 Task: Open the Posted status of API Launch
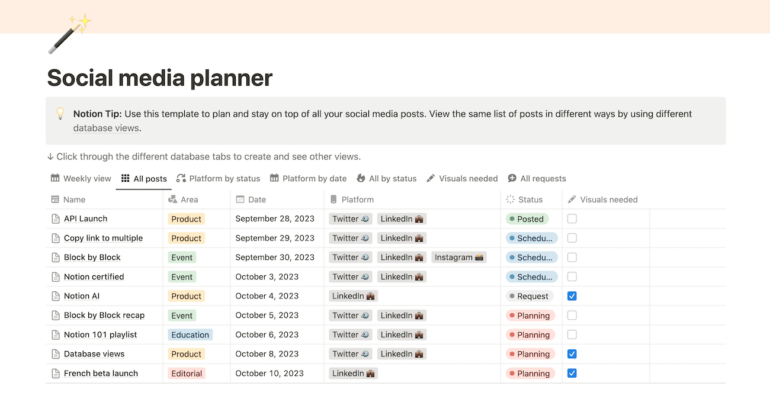(x=527, y=219)
